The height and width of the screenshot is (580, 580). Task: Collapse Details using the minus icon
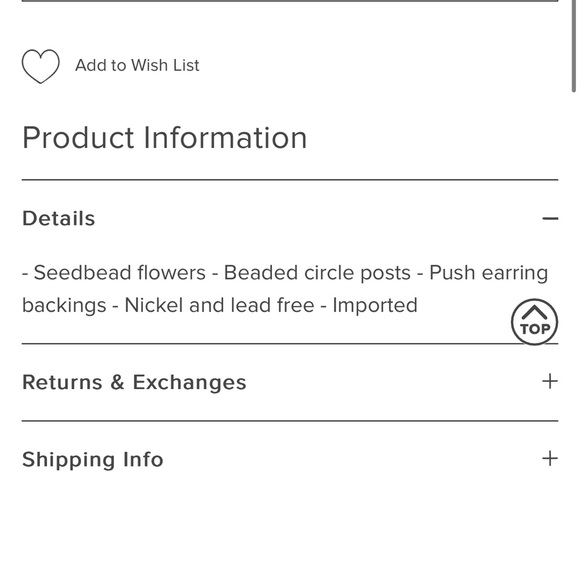click(x=550, y=219)
